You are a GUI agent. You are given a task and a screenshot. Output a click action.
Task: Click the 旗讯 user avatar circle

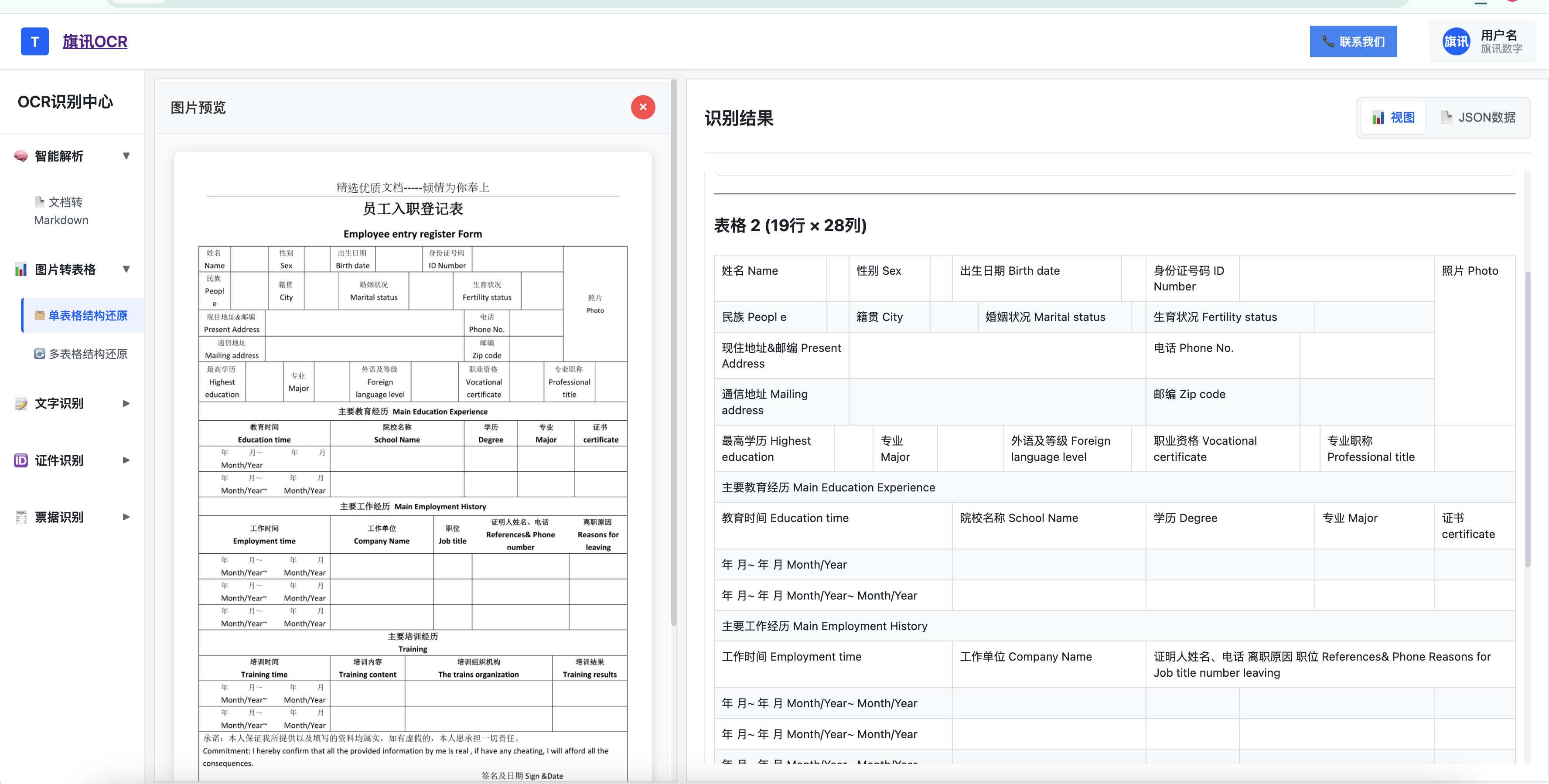click(x=1456, y=41)
